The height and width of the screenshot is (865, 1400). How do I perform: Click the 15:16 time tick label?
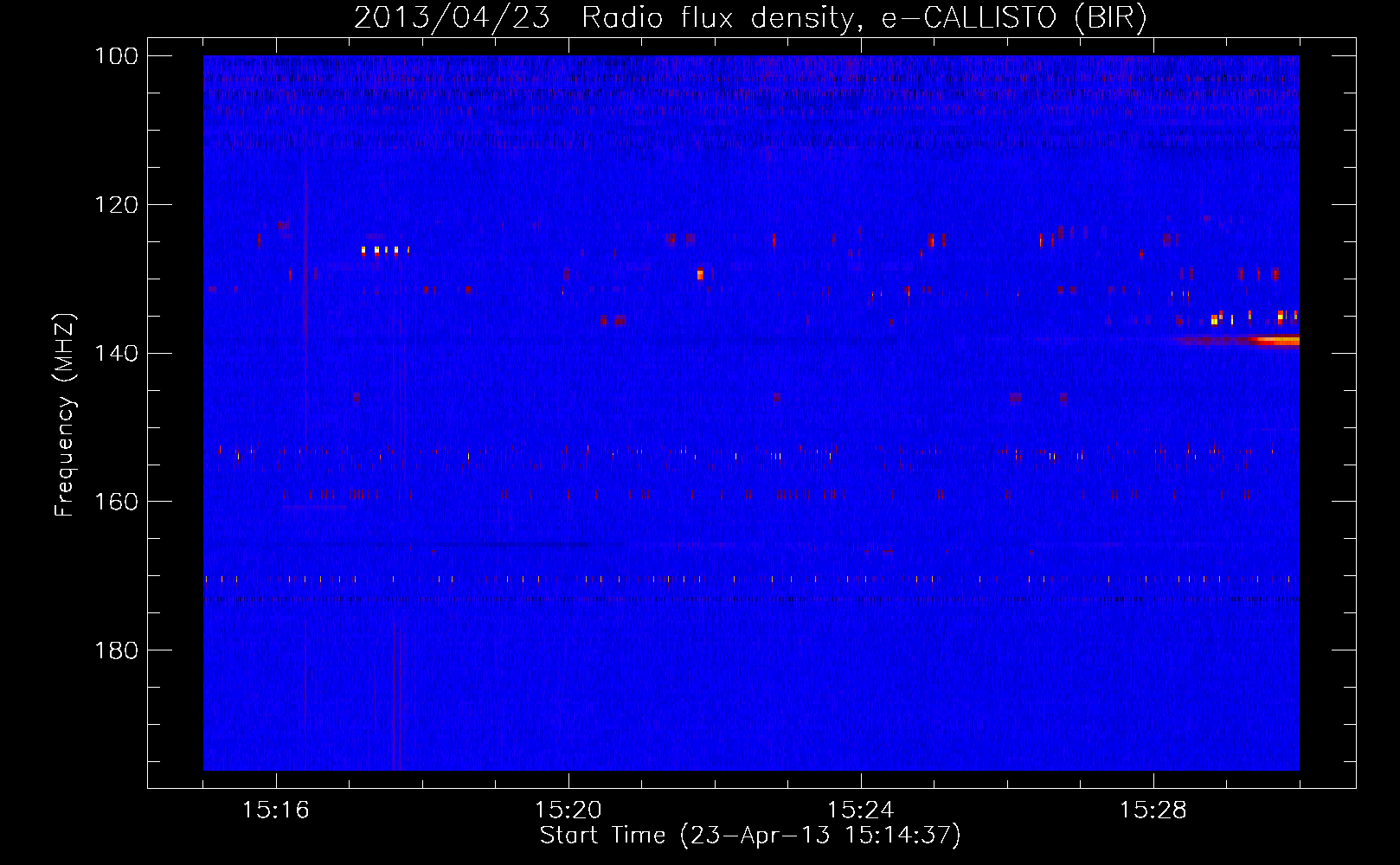coord(276,811)
